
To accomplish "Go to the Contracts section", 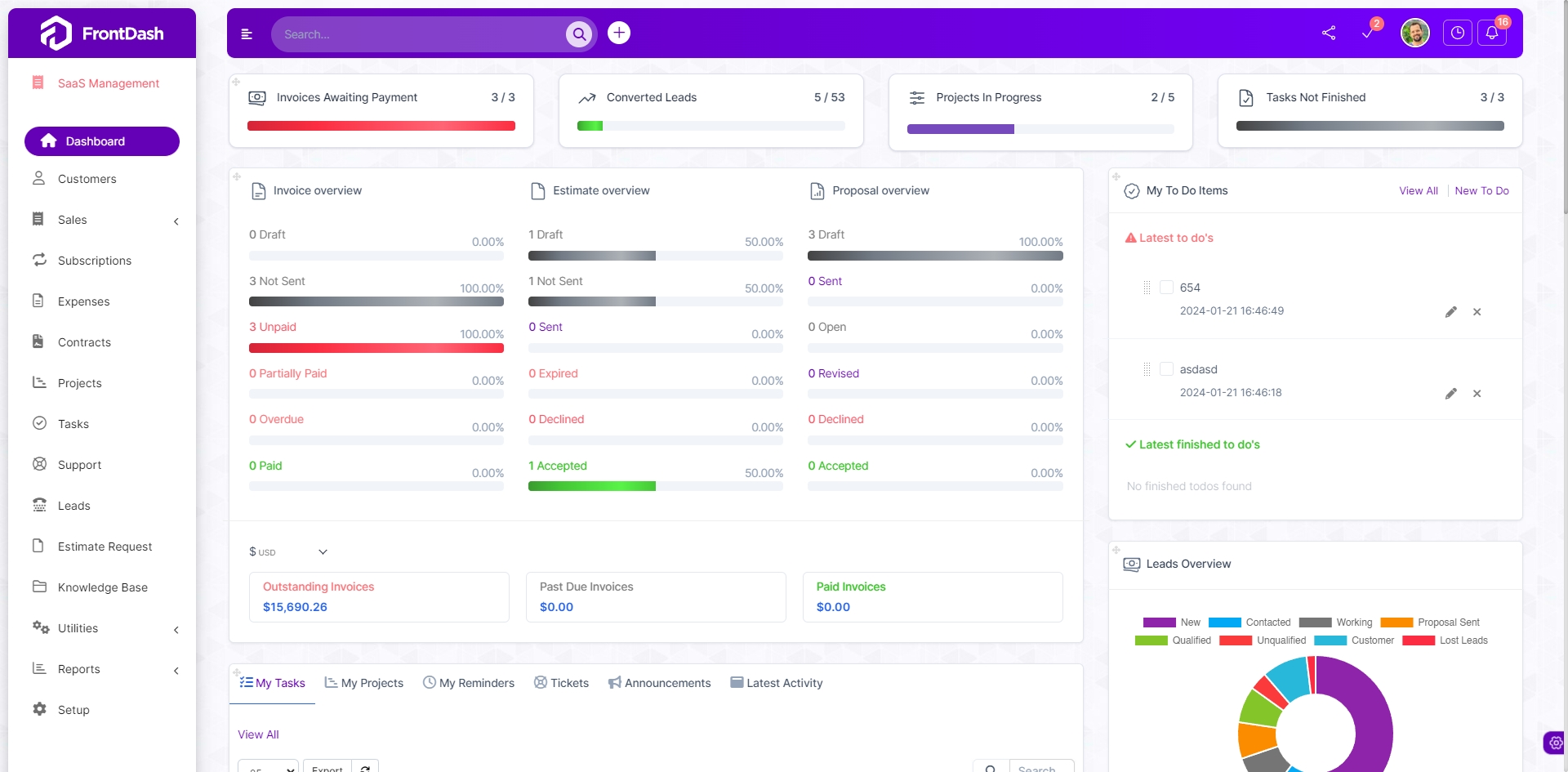I will click(x=84, y=342).
